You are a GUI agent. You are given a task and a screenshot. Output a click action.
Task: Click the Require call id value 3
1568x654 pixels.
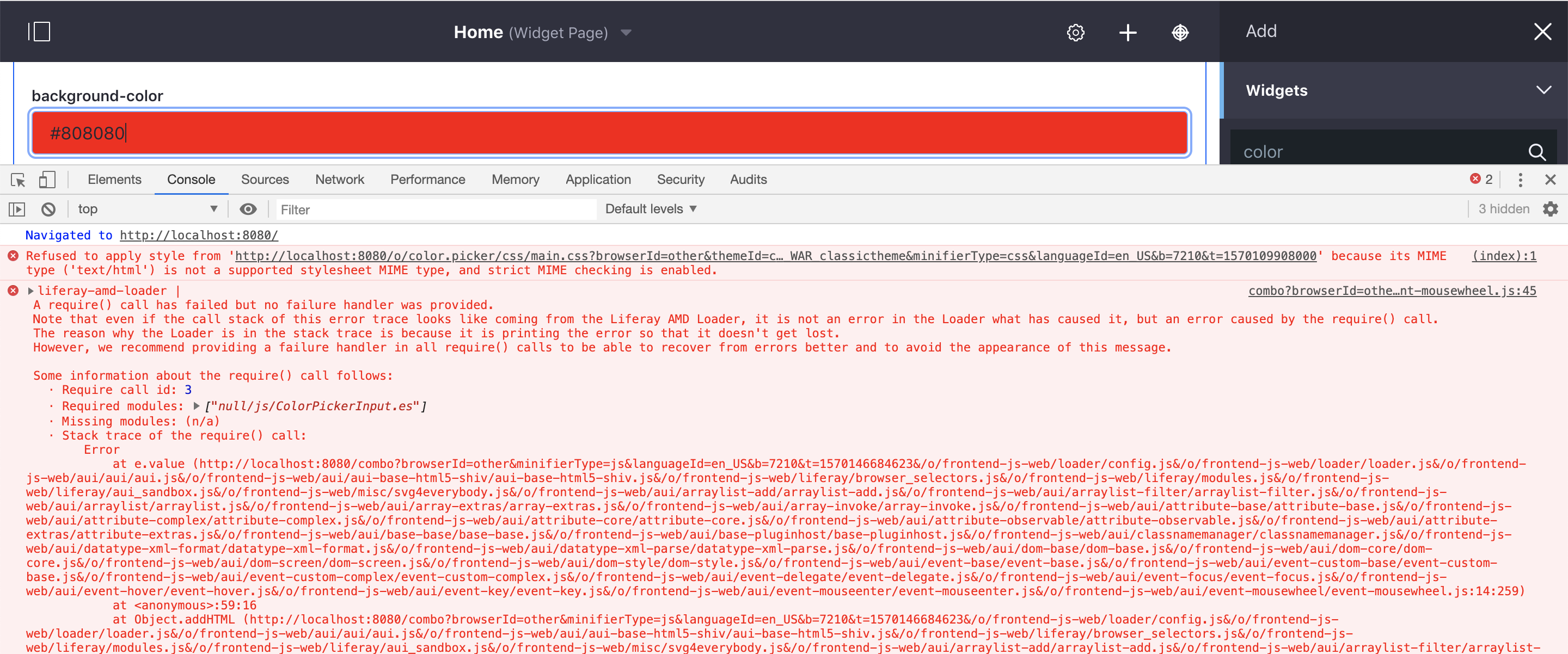pyautogui.click(x=188, y=390)
